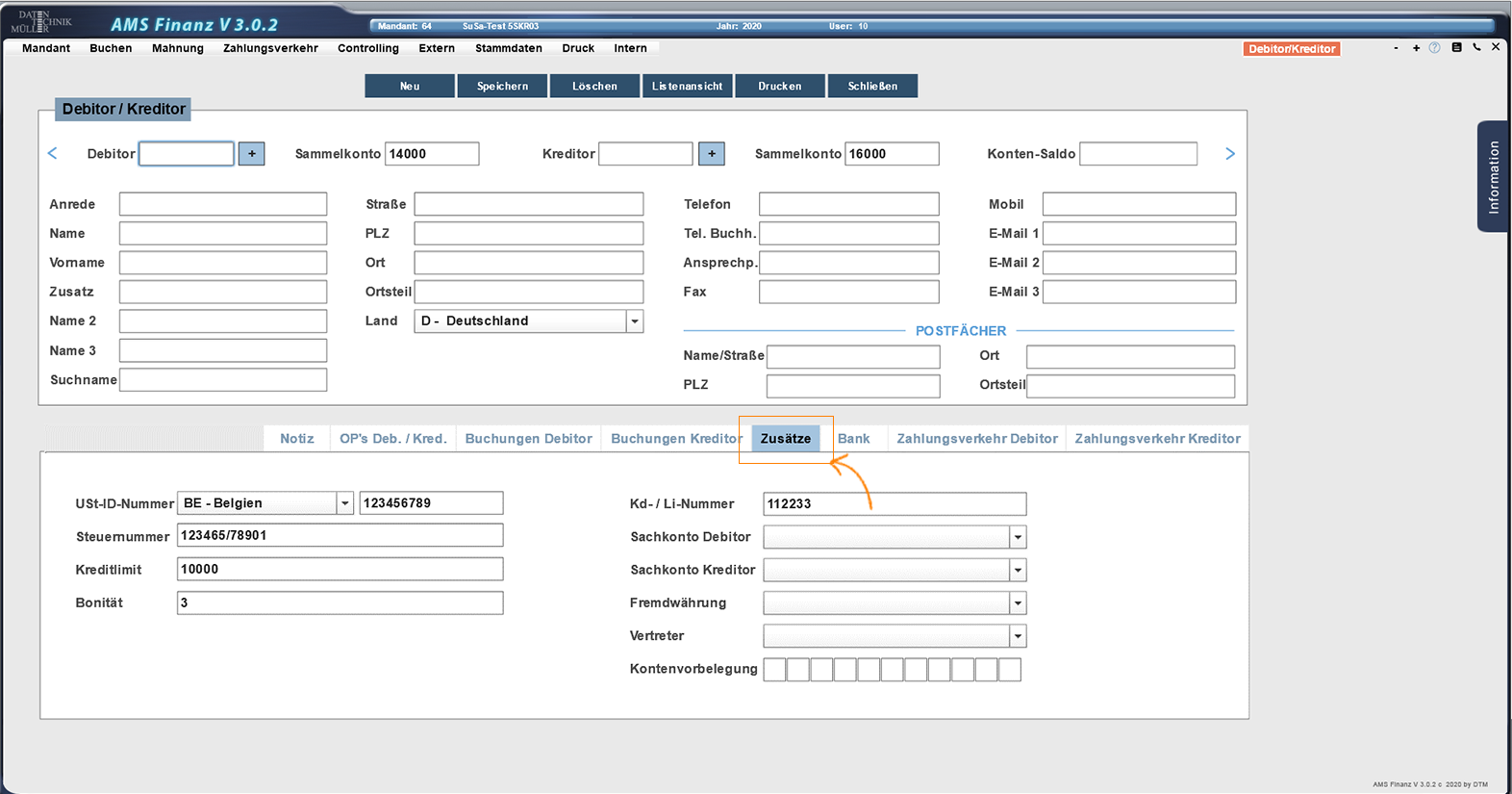Screen dimensions: 1512x794
Task: Open the Land country dropdown
Action: [634, 321]
